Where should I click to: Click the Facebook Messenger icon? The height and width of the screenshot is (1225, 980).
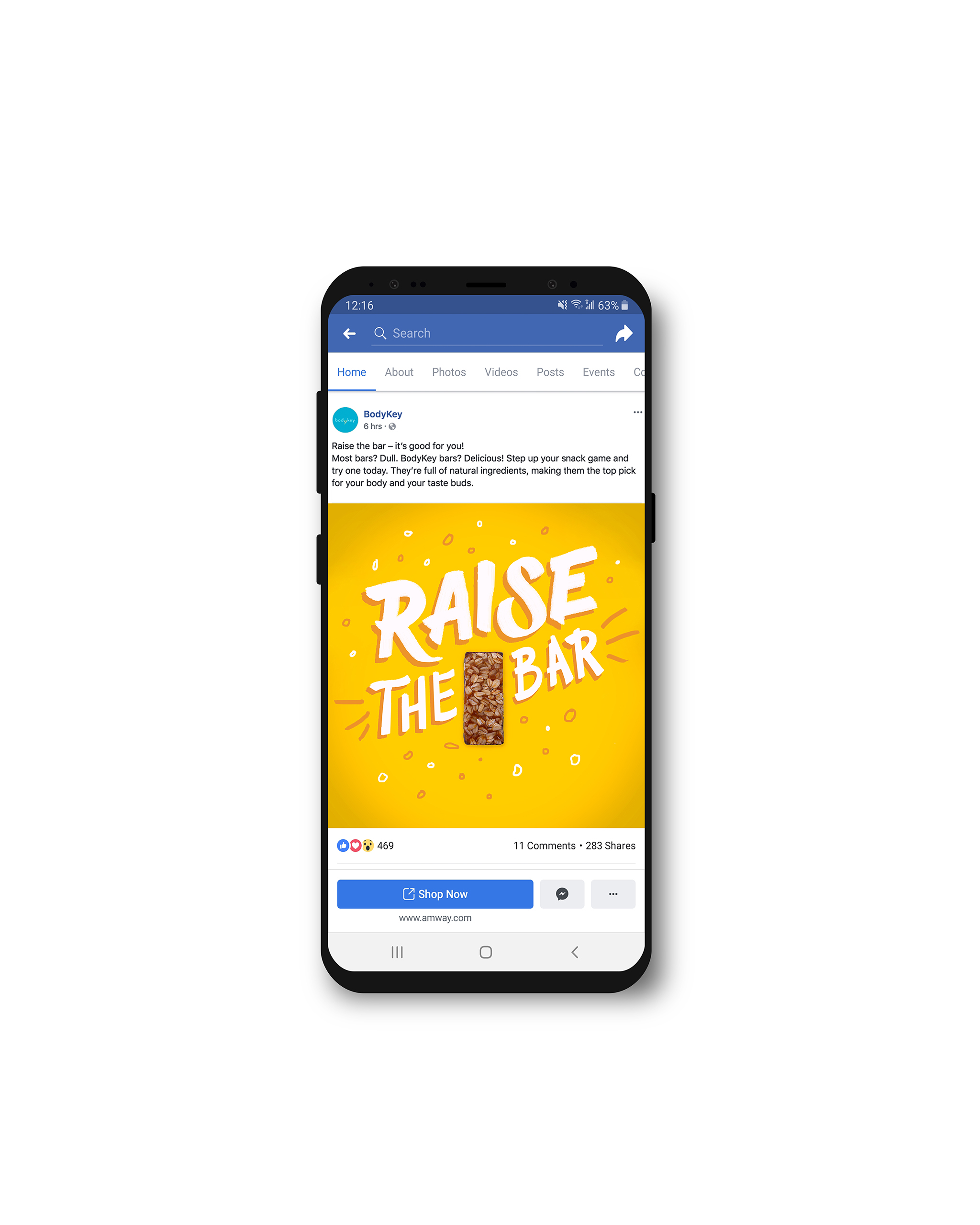click(562, 894)
